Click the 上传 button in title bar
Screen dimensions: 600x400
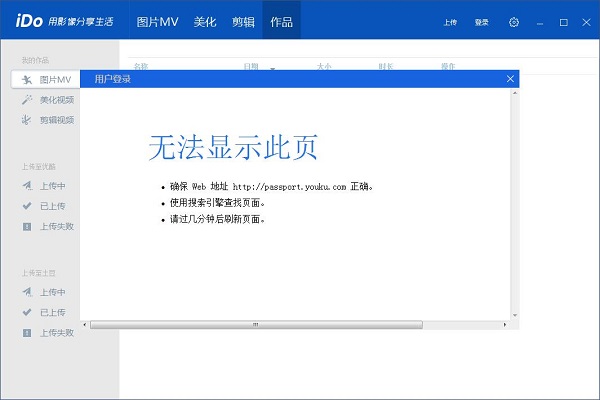450,21
